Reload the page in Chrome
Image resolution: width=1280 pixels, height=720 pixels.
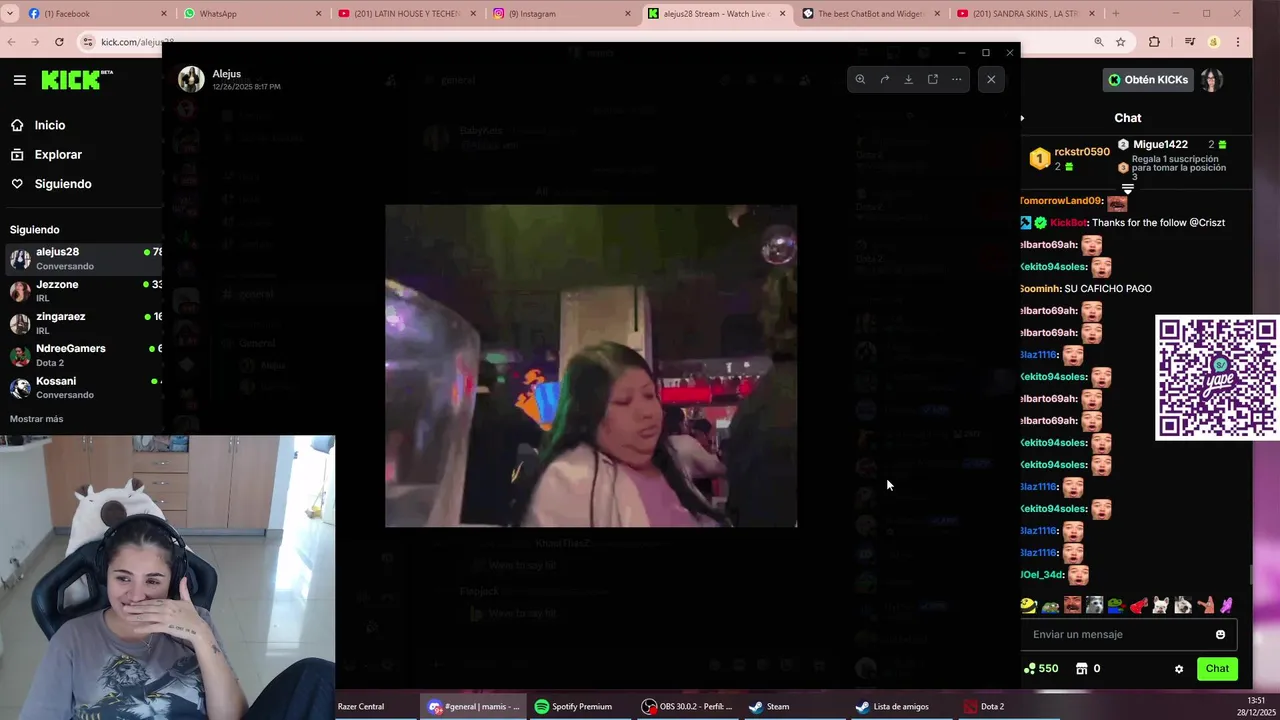59,42
